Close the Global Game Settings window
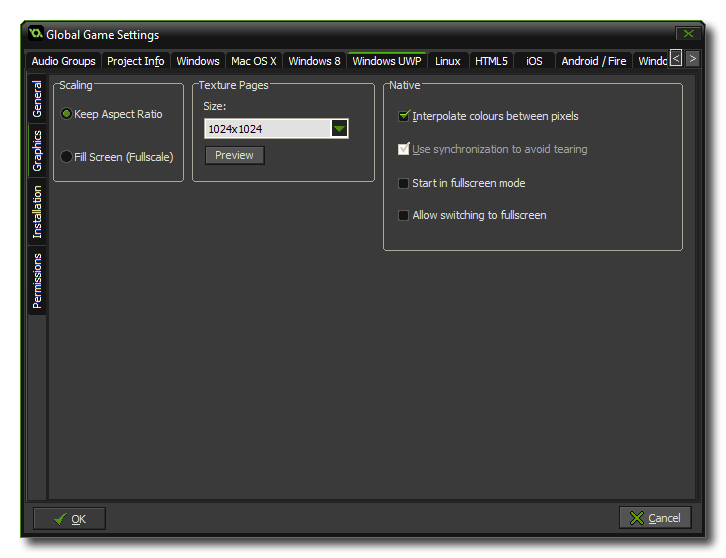Viewport: 726px width, 558px height. coord(686,34)
